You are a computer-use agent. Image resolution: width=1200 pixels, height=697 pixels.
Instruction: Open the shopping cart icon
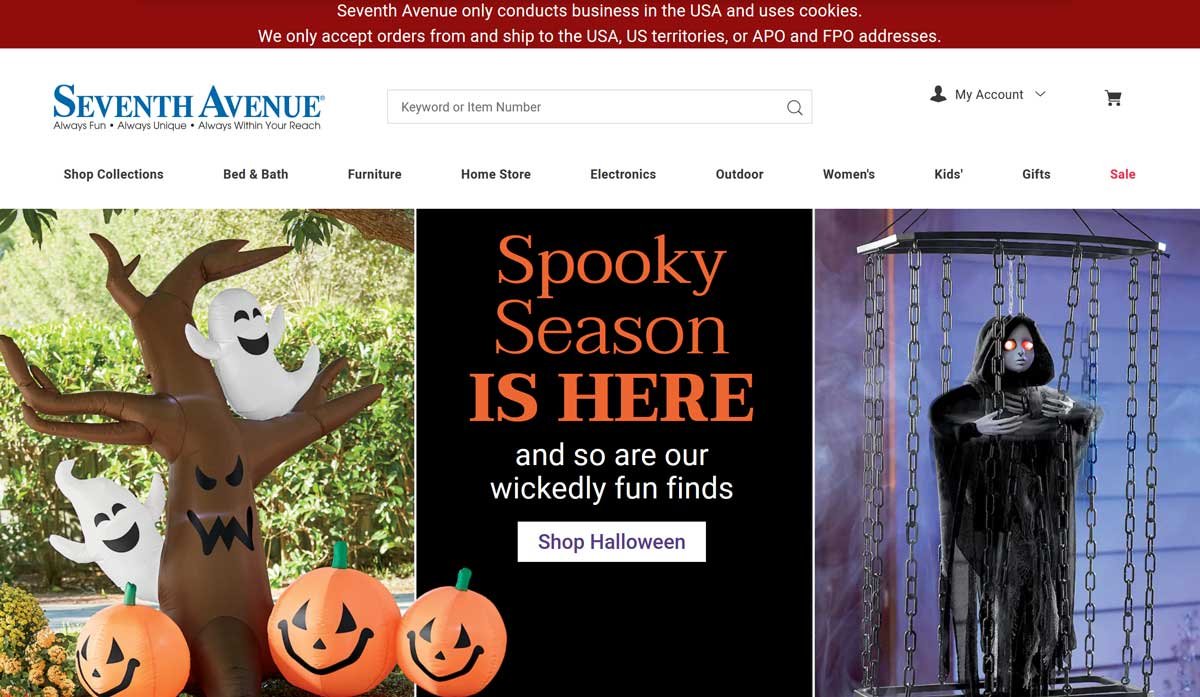(1113, 97)
